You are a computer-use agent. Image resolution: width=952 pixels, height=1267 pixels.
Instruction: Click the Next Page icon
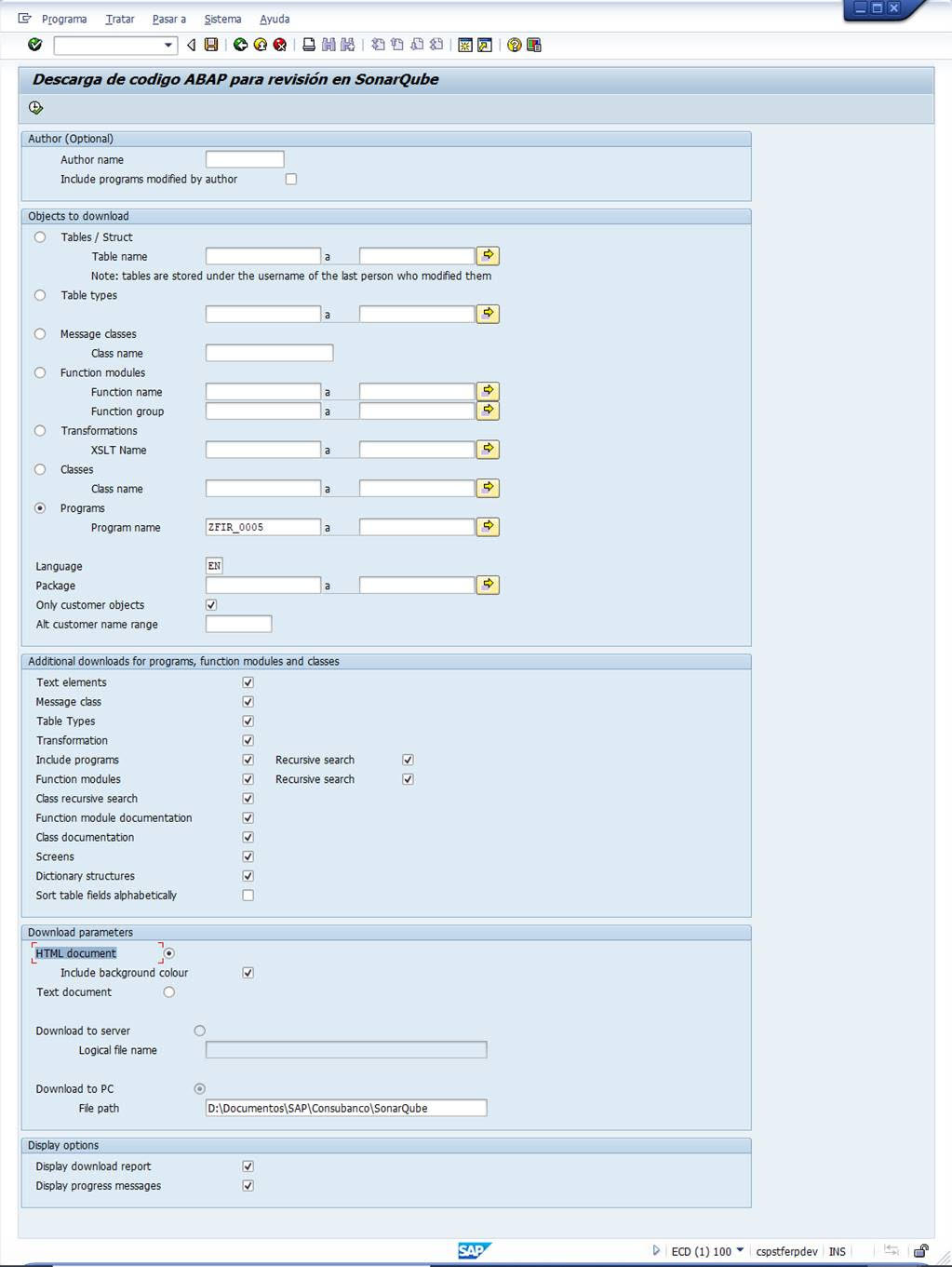click(x=417, y=45)
